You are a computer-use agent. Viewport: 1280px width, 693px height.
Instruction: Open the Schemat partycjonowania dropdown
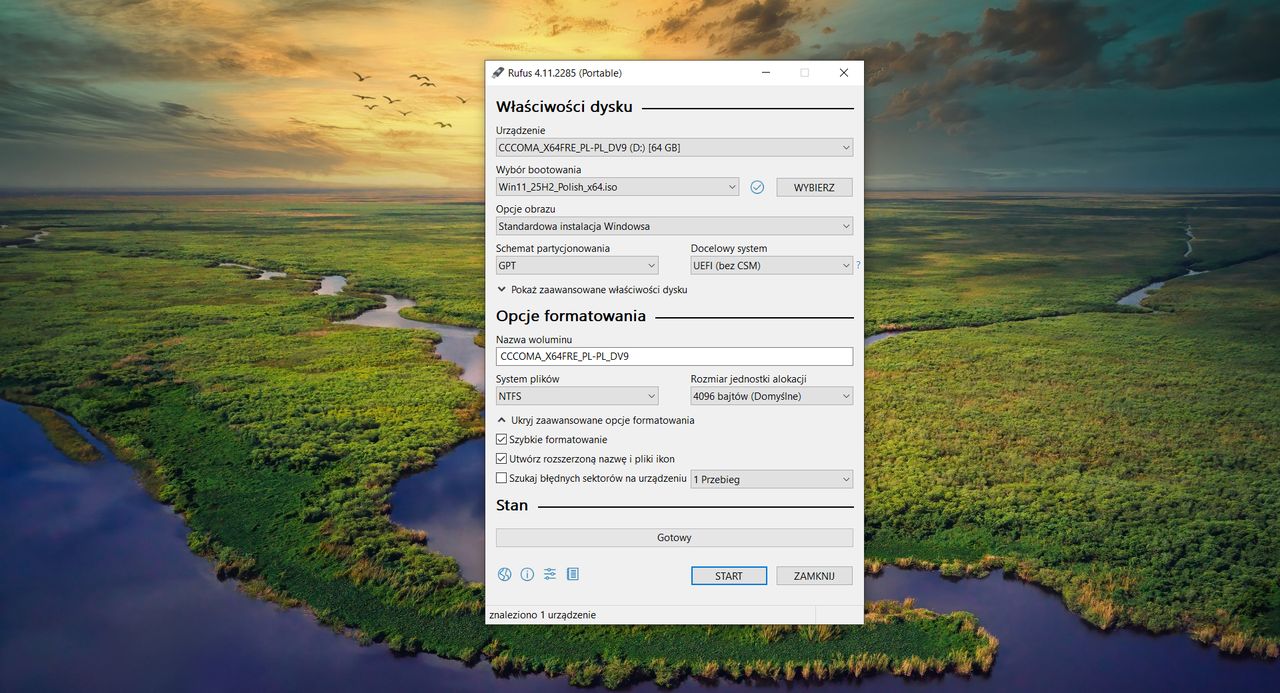coord(577,264)
